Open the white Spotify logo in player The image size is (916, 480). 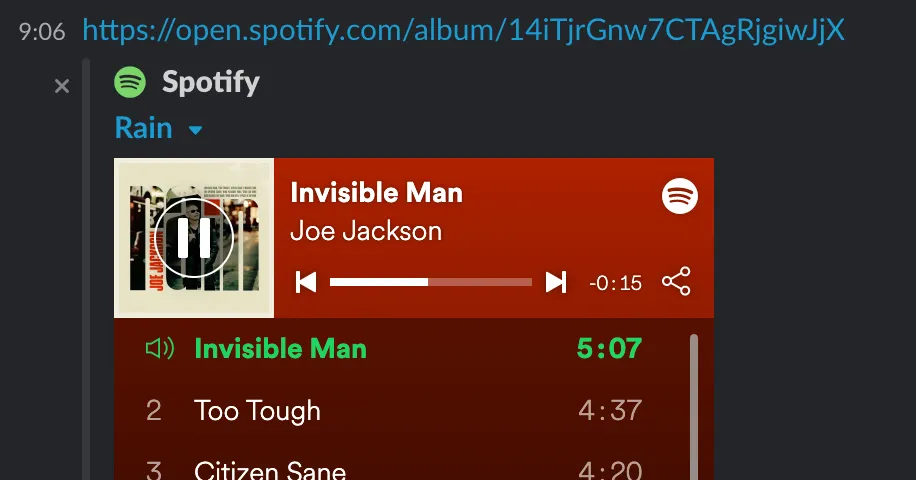click(x=679, y=196)
